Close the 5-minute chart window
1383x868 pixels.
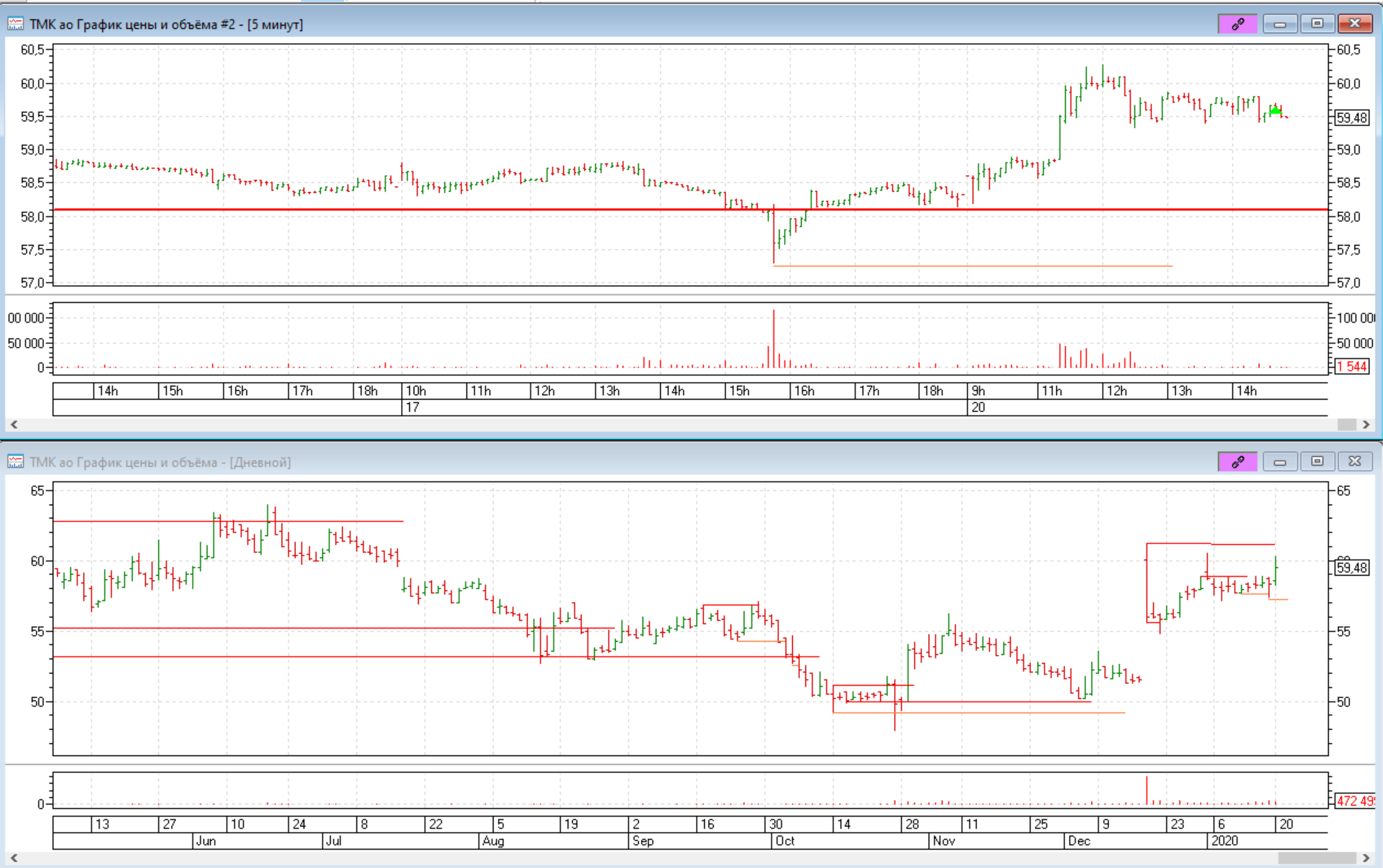1355,23
